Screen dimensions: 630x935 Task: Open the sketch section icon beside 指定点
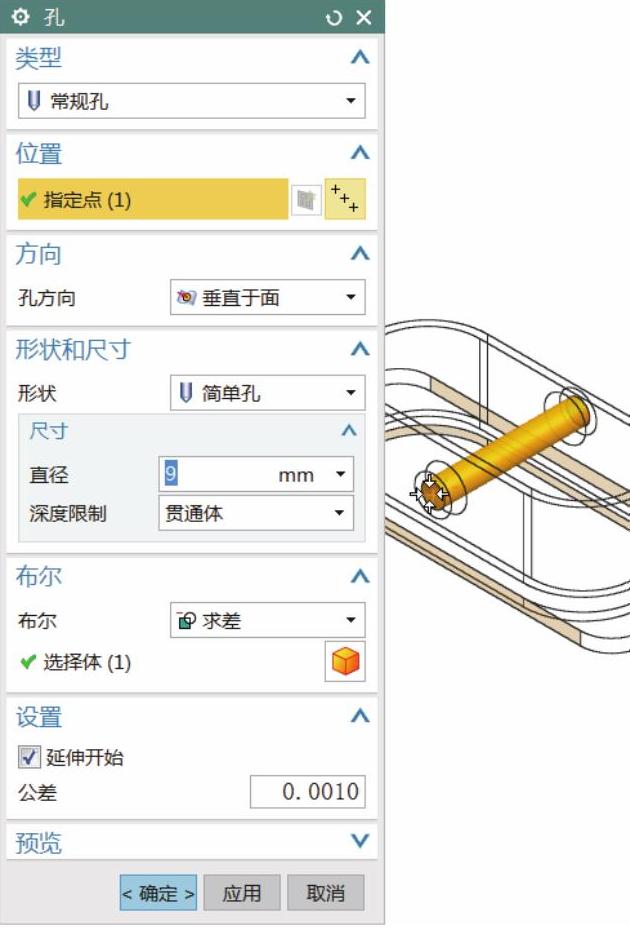pos(306,199)
